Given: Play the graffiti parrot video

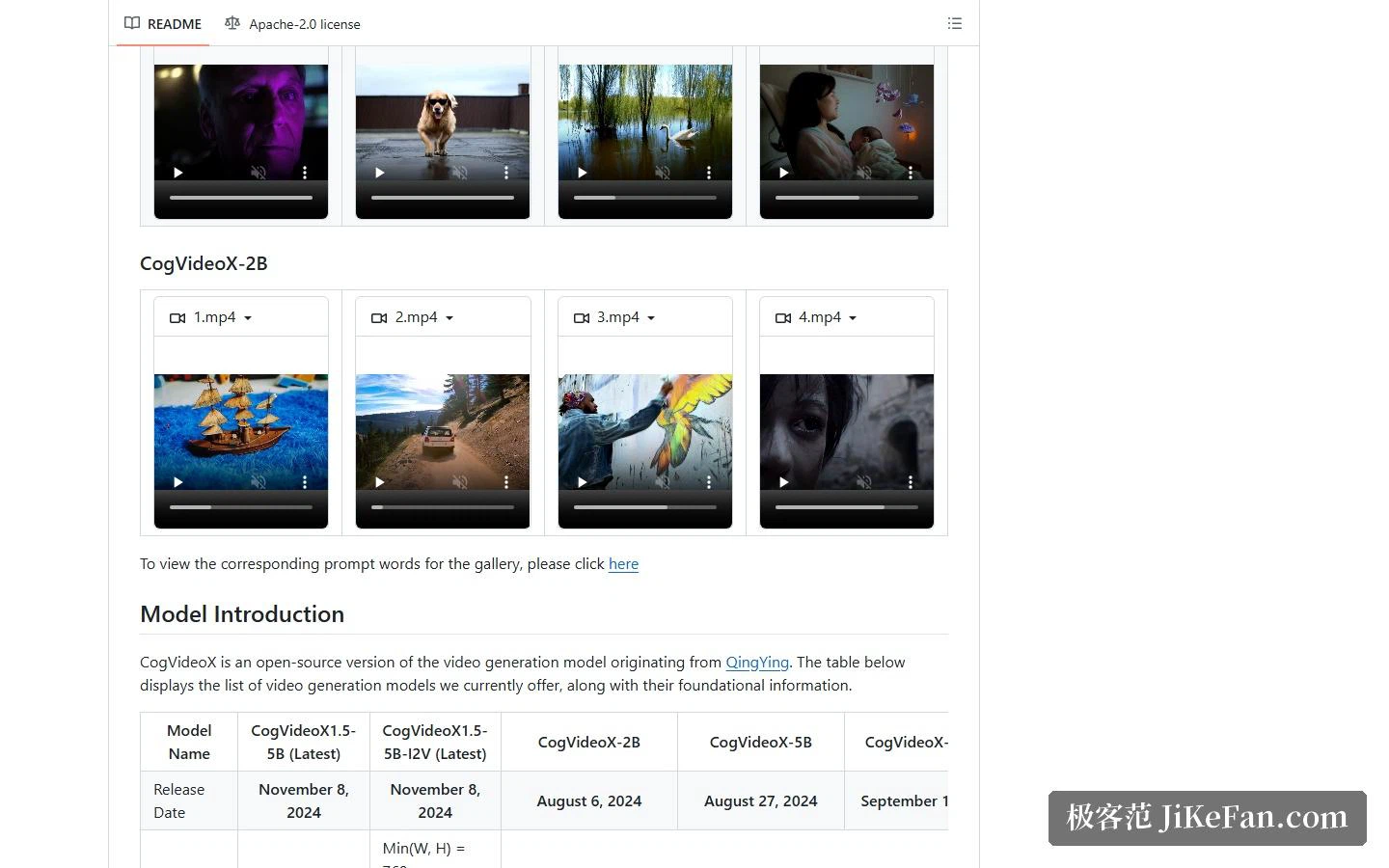Looking at the screenshot, I should [582, 482].
